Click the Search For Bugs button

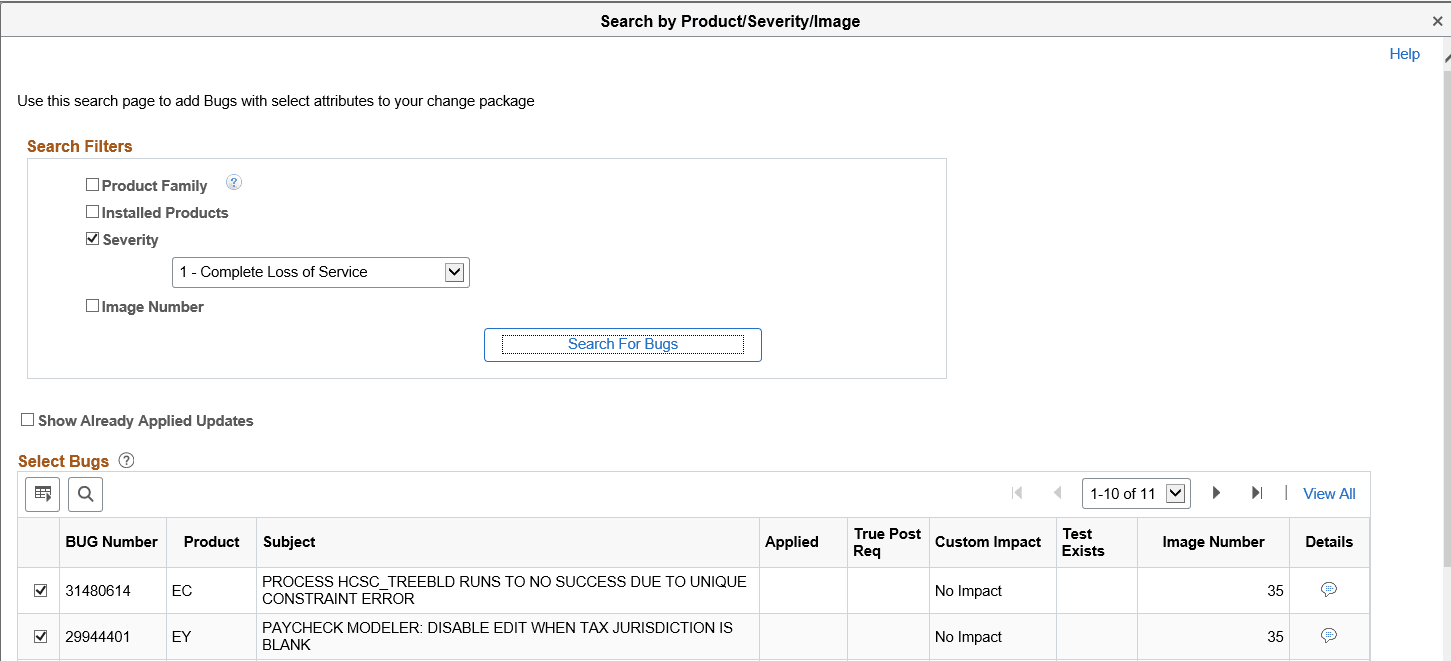[622, 344]
